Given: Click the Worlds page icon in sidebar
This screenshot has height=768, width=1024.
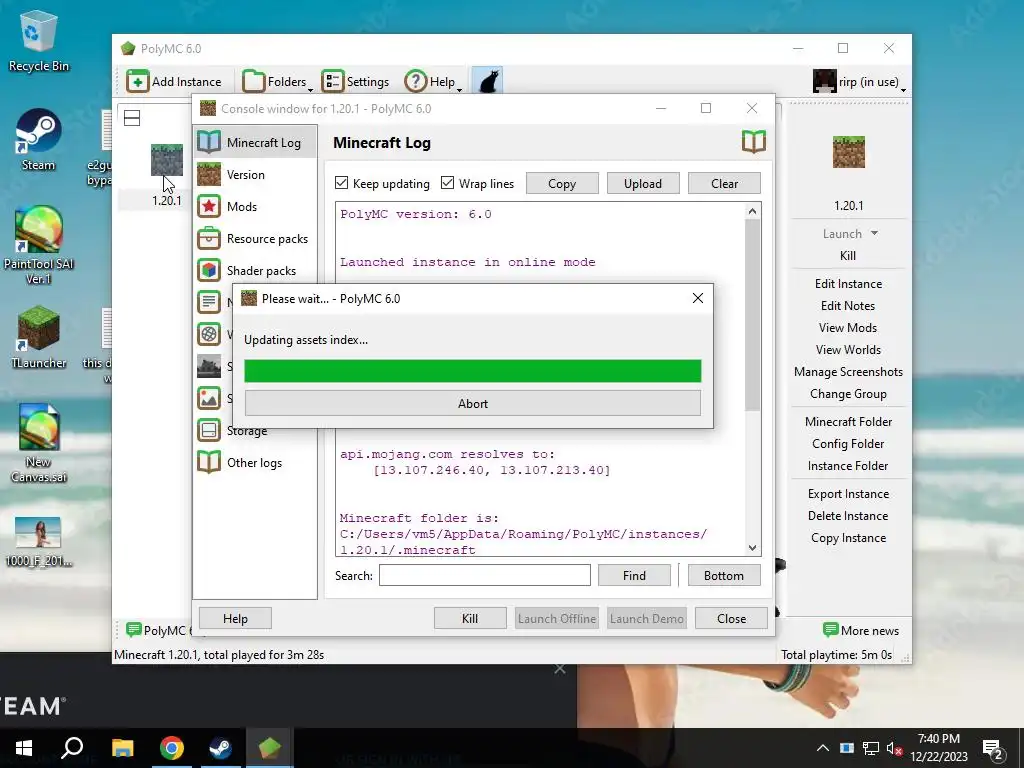Looking at the screenshot, I should [209, 334].
